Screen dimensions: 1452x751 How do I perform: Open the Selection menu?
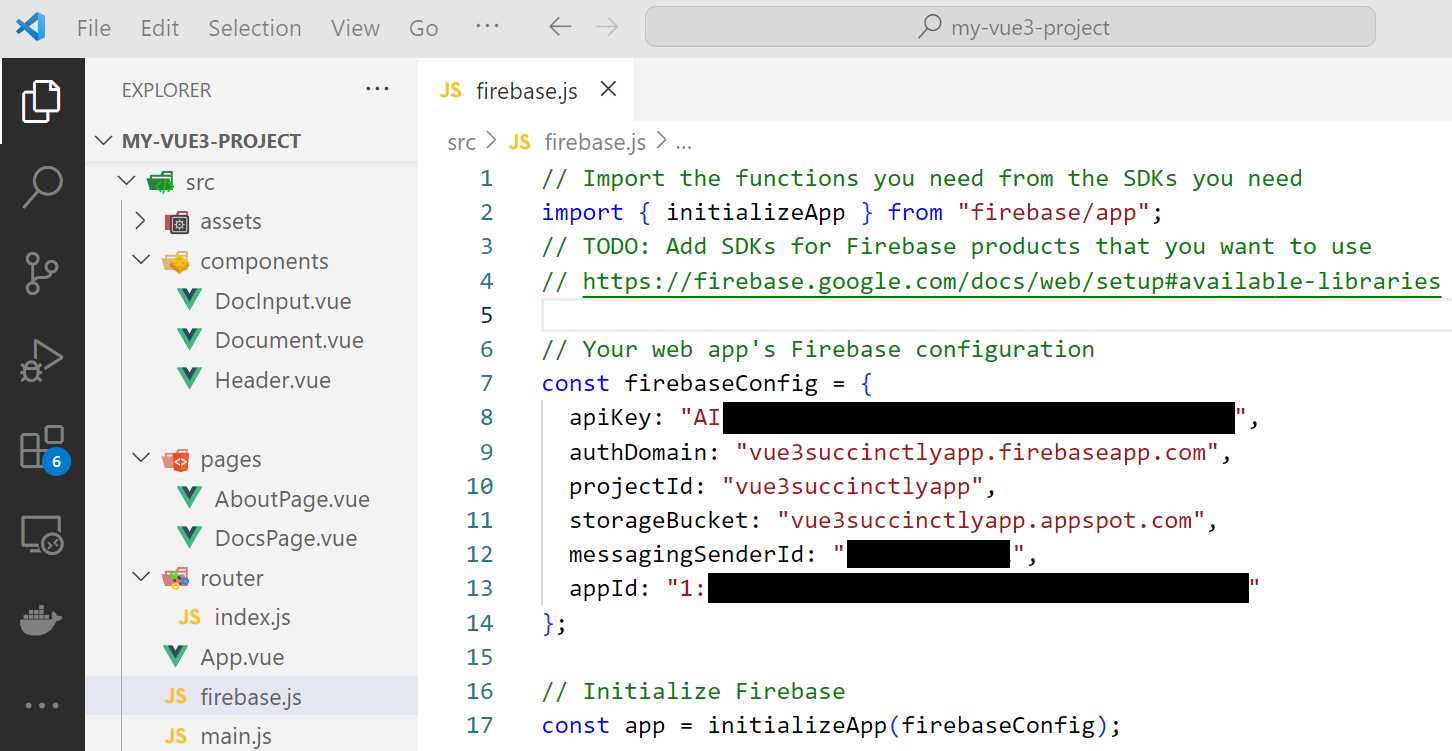click(255, 28)
